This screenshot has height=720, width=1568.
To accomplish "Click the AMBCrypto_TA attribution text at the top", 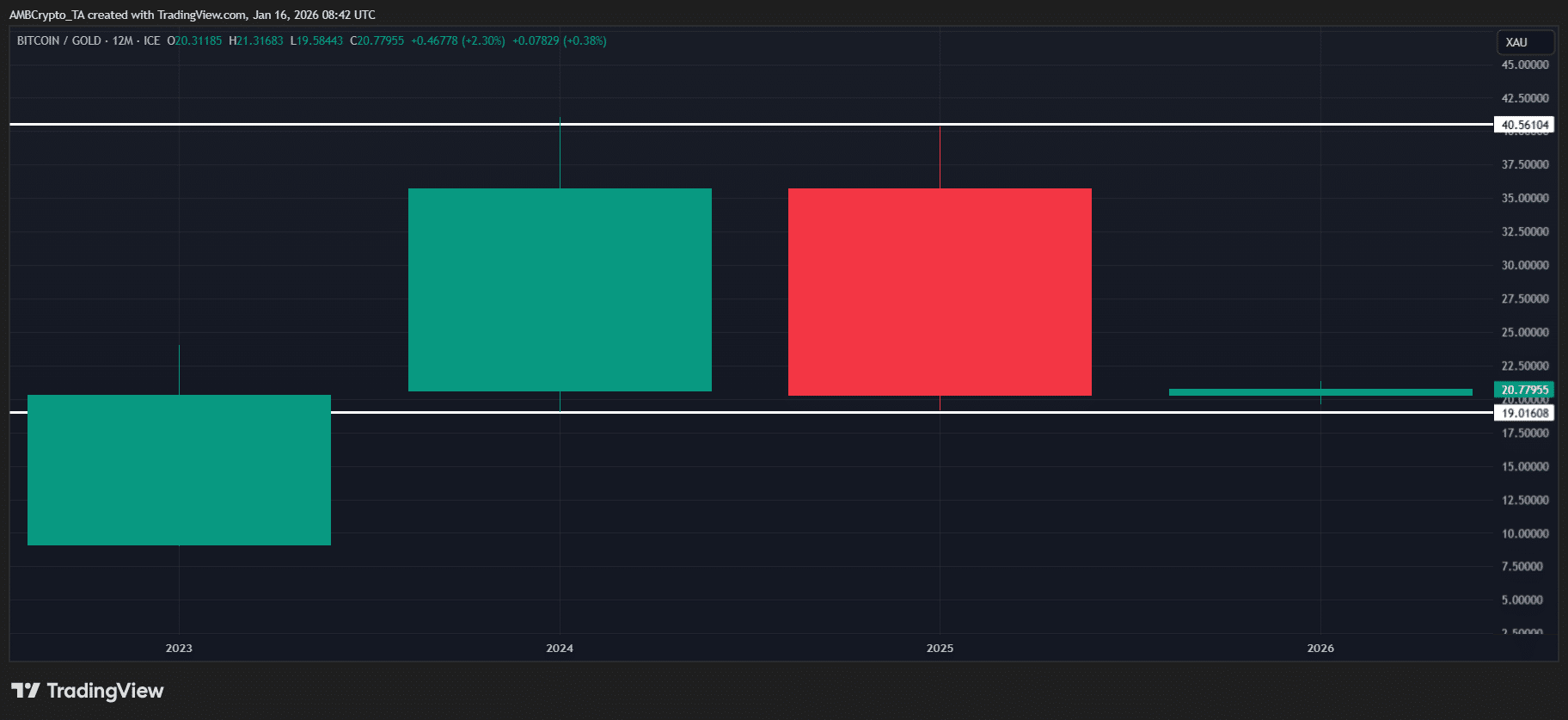I will (x=46, y=15).
